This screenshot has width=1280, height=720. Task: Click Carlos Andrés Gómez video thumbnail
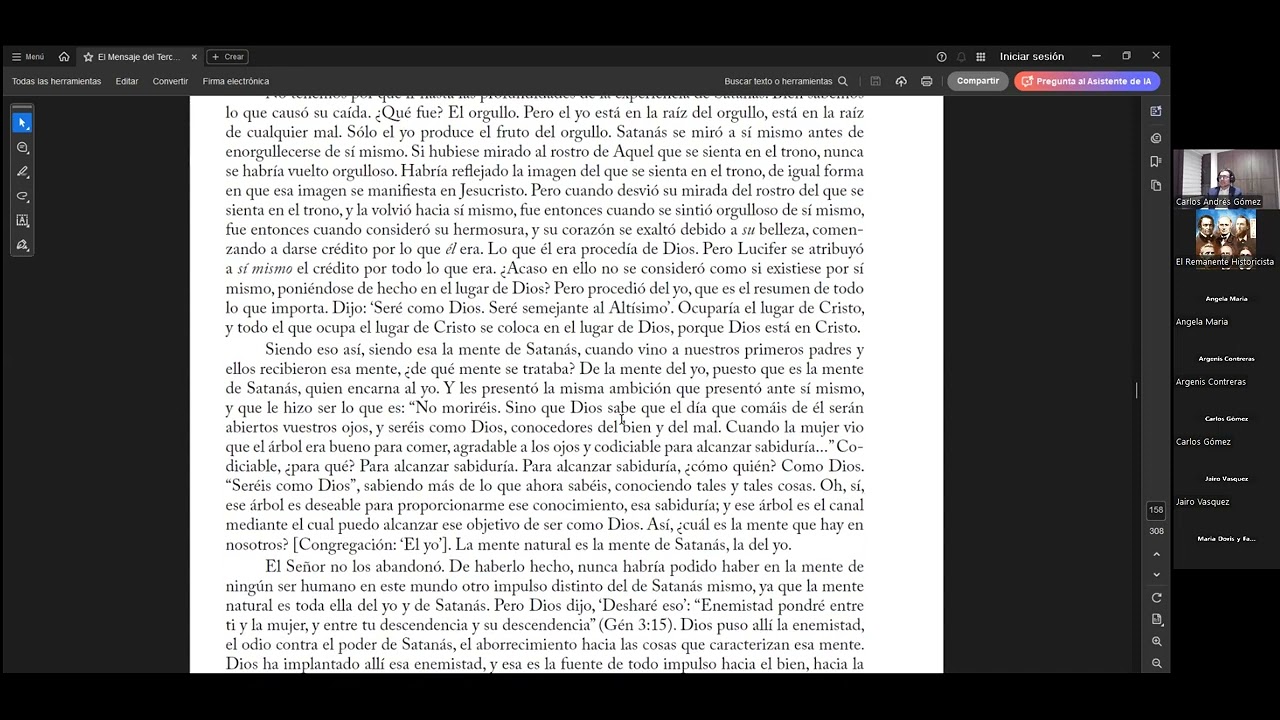pos(1226,179)
